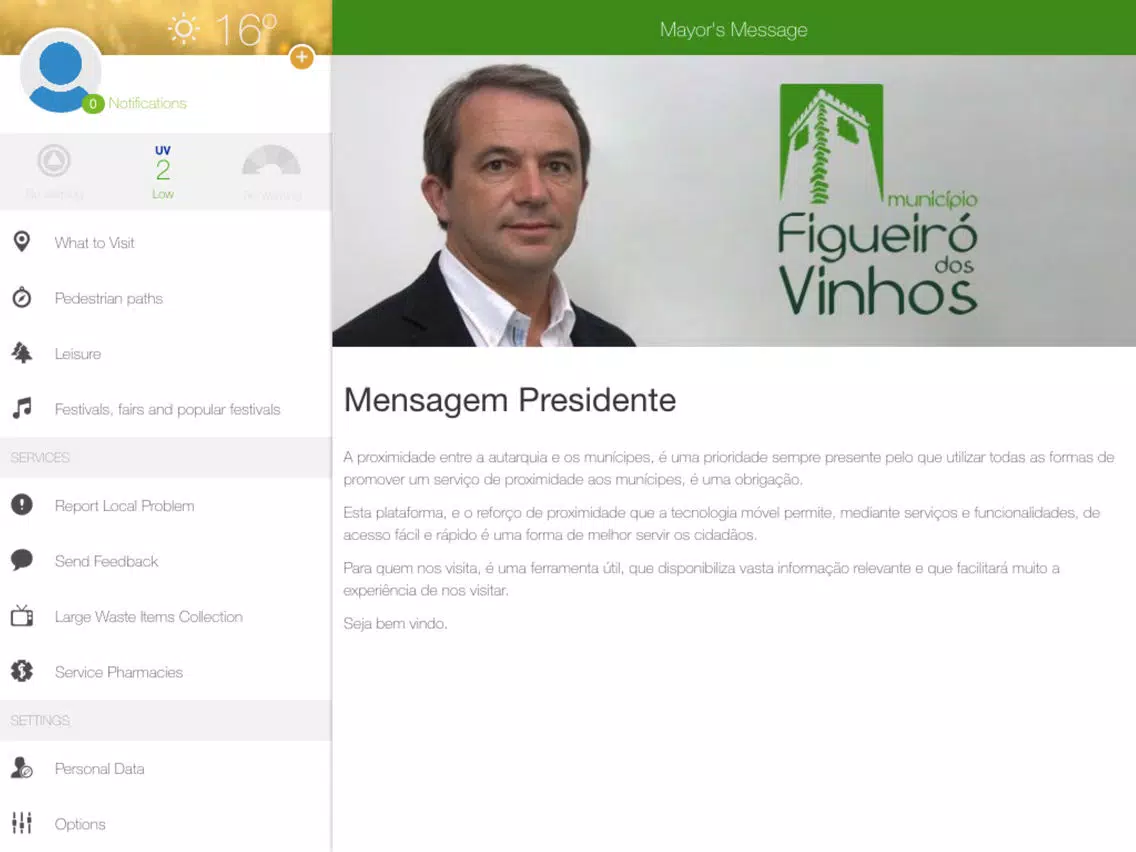1136x852 pixels.
Task: Click the What to Visit location pin icon
Action: click(22, 242)
